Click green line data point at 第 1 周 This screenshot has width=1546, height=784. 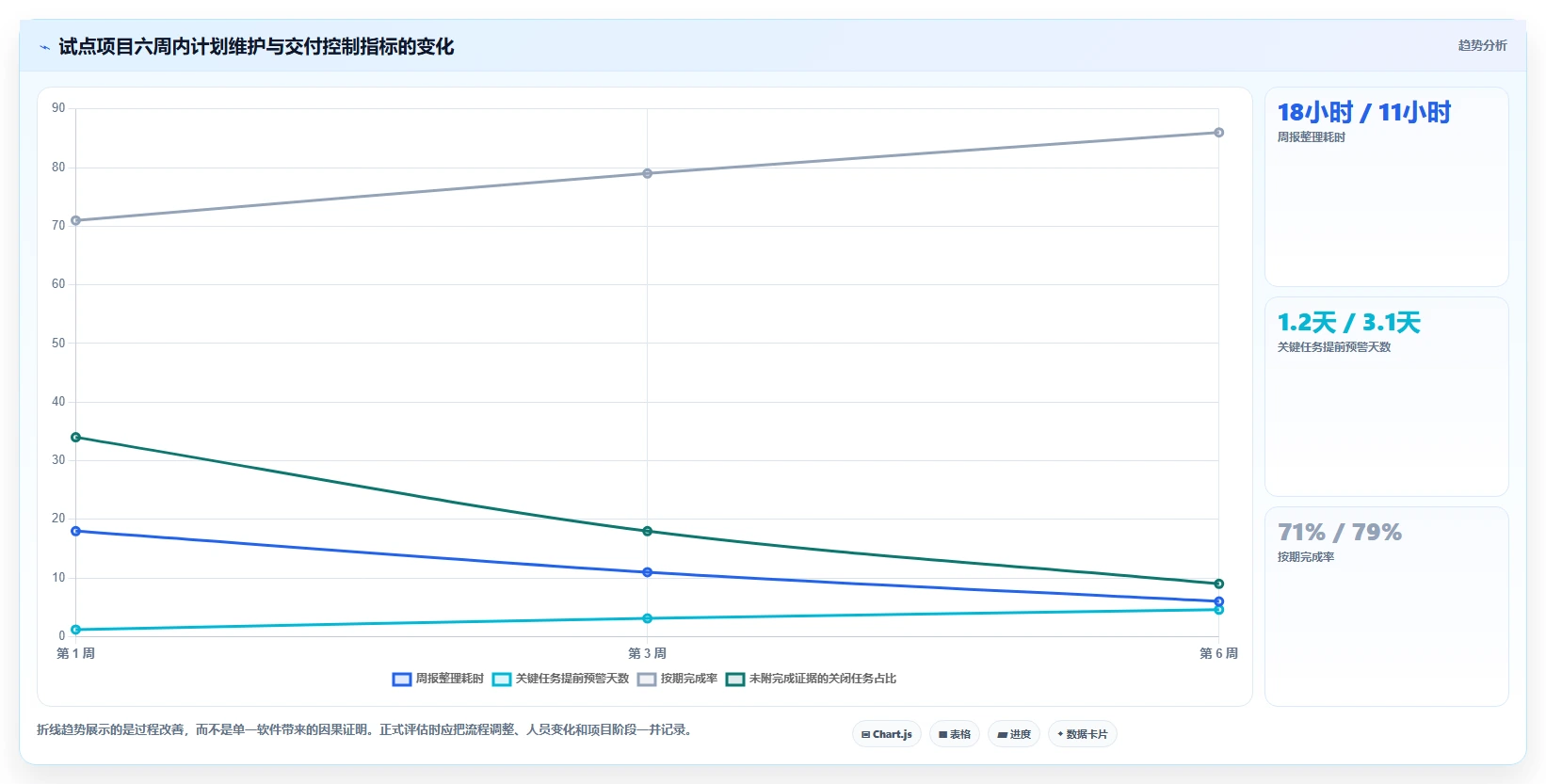[x=76, y=438]
